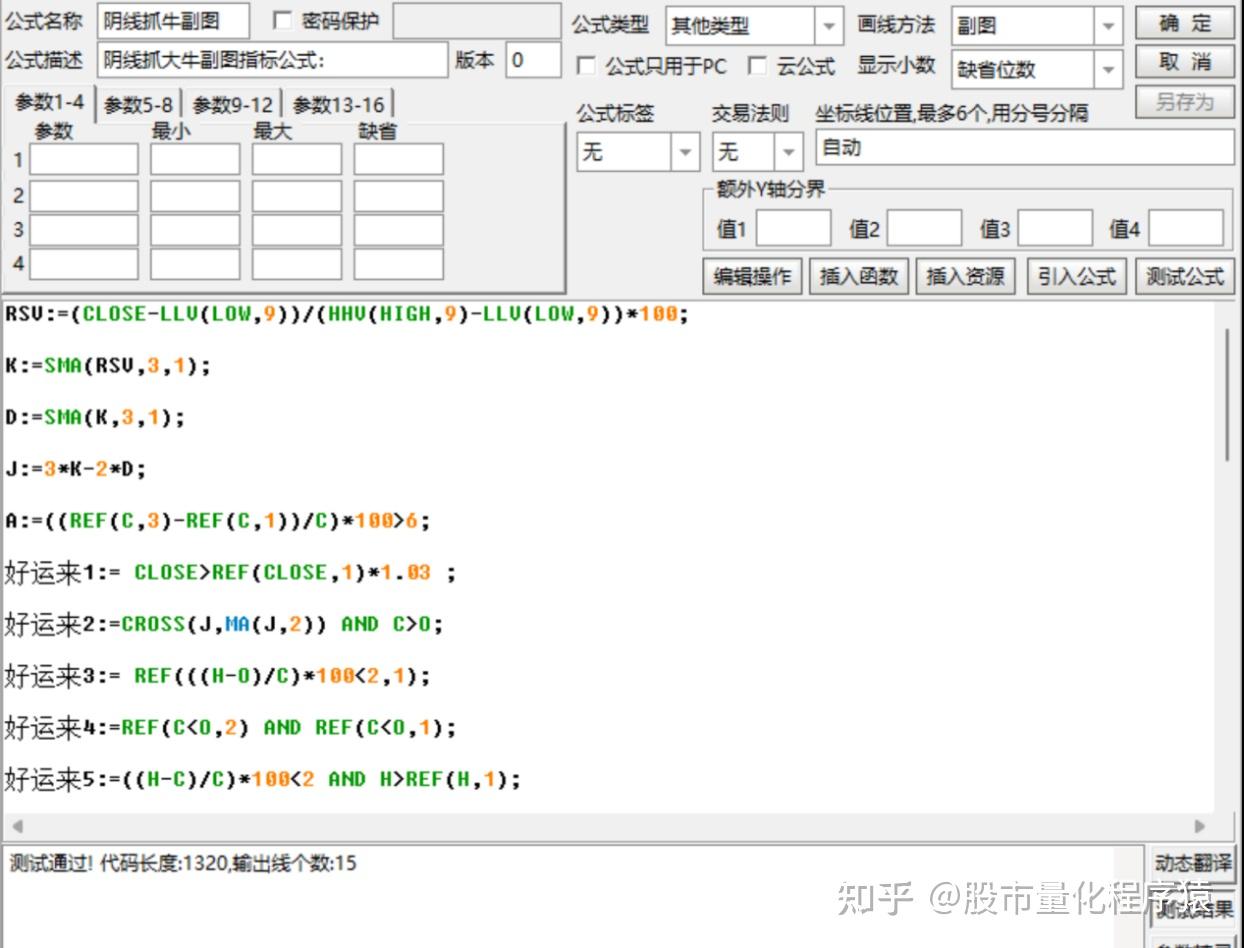Screen dimensions: 1245x948
Task: Focus the 公式名称 input field
Action: (174, 21)
